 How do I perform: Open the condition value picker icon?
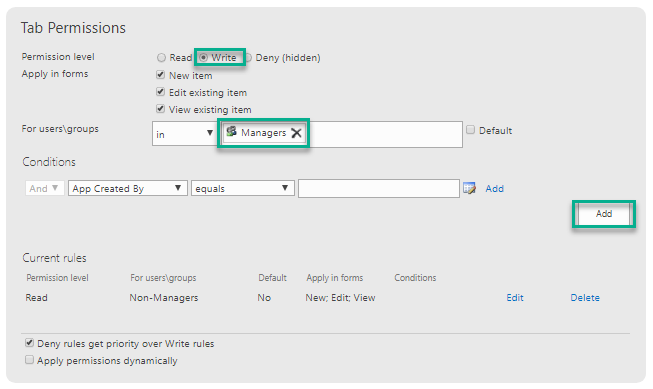click(x=469, y=188)
